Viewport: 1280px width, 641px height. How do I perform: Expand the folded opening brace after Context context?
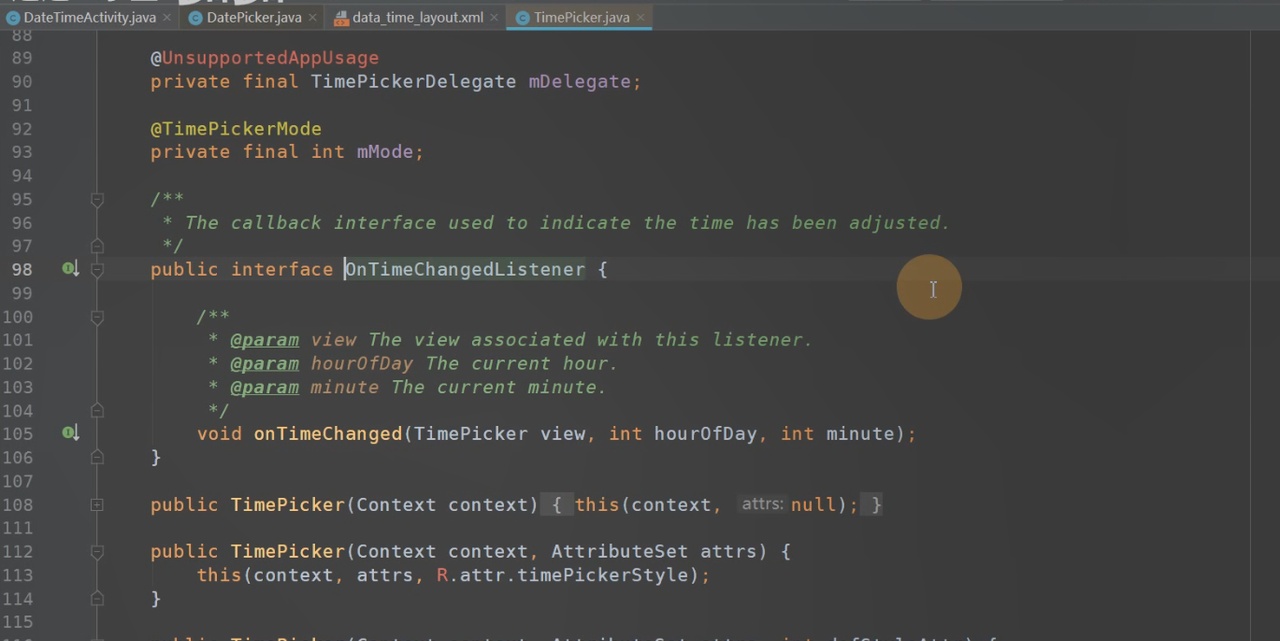click(x=557, y=505)
